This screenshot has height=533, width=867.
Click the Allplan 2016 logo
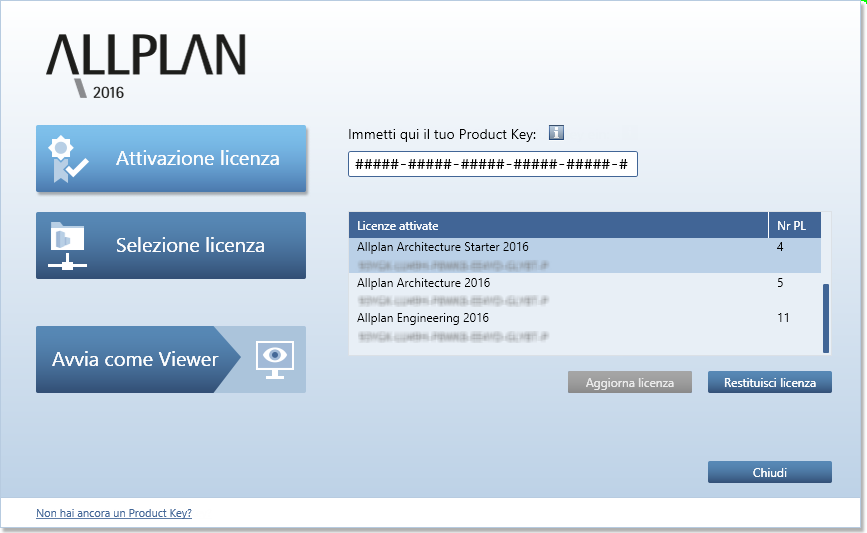pos(145,66)
